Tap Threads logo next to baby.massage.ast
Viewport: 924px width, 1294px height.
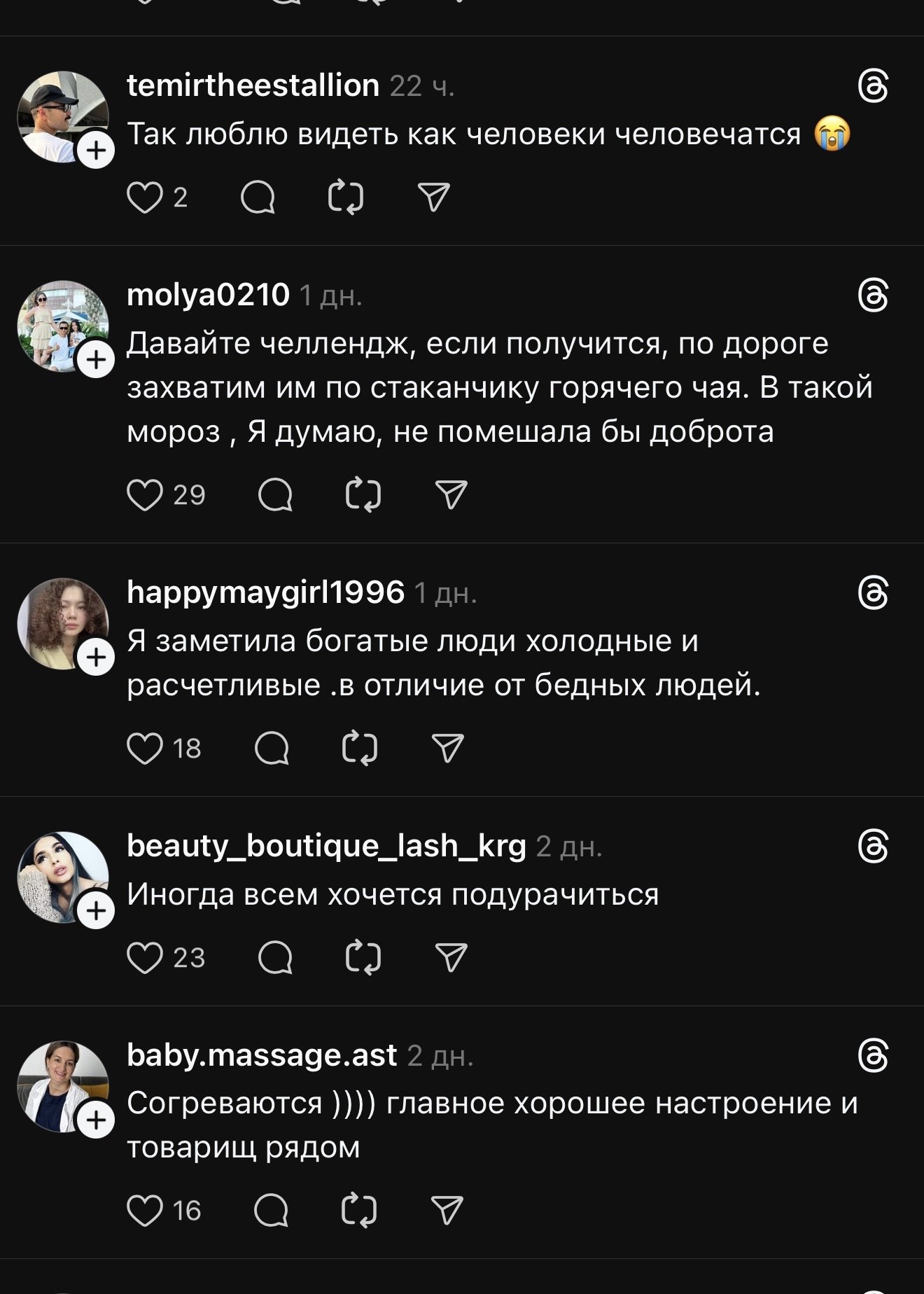click(x=873, y=1056)
